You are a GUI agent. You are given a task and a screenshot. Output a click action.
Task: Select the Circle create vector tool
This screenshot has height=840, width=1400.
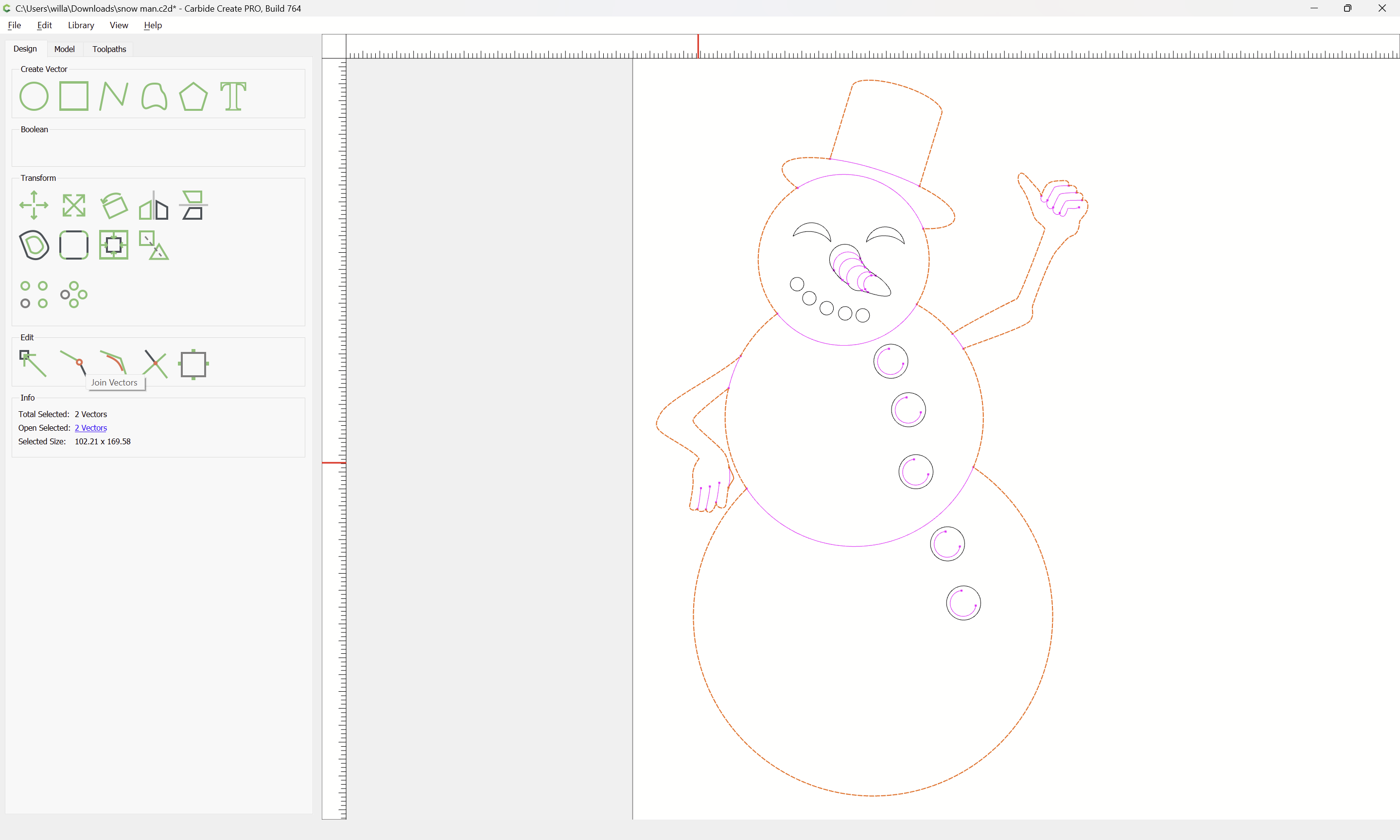(34, 96)
